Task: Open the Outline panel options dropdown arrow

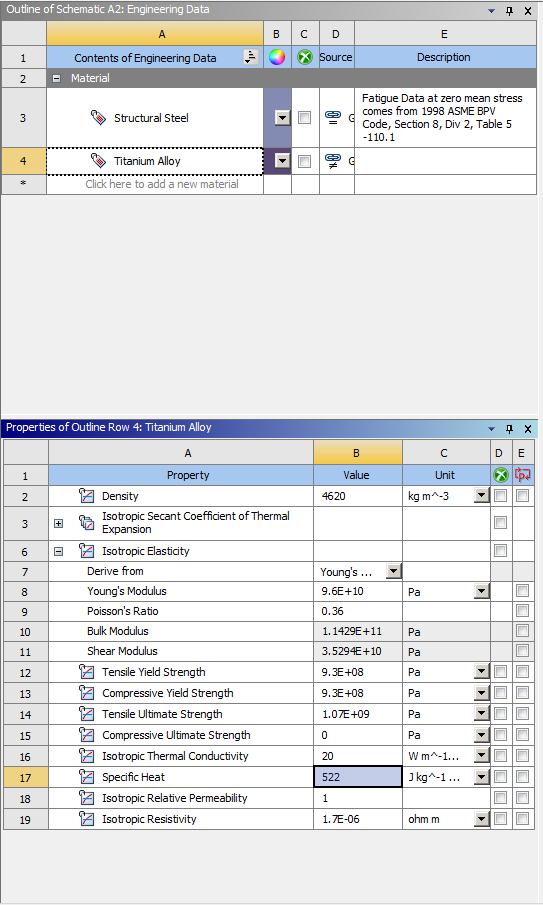Action: [x=492, y=10]
